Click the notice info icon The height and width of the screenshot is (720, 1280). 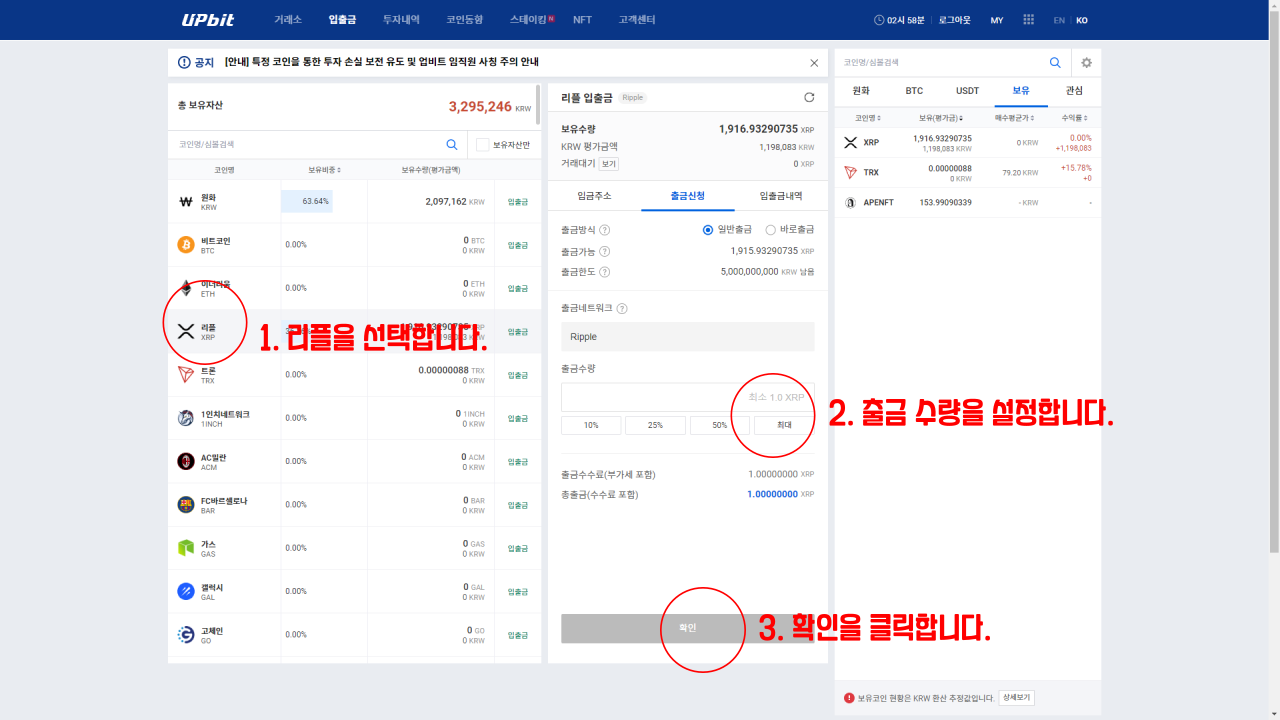(184, 62)
